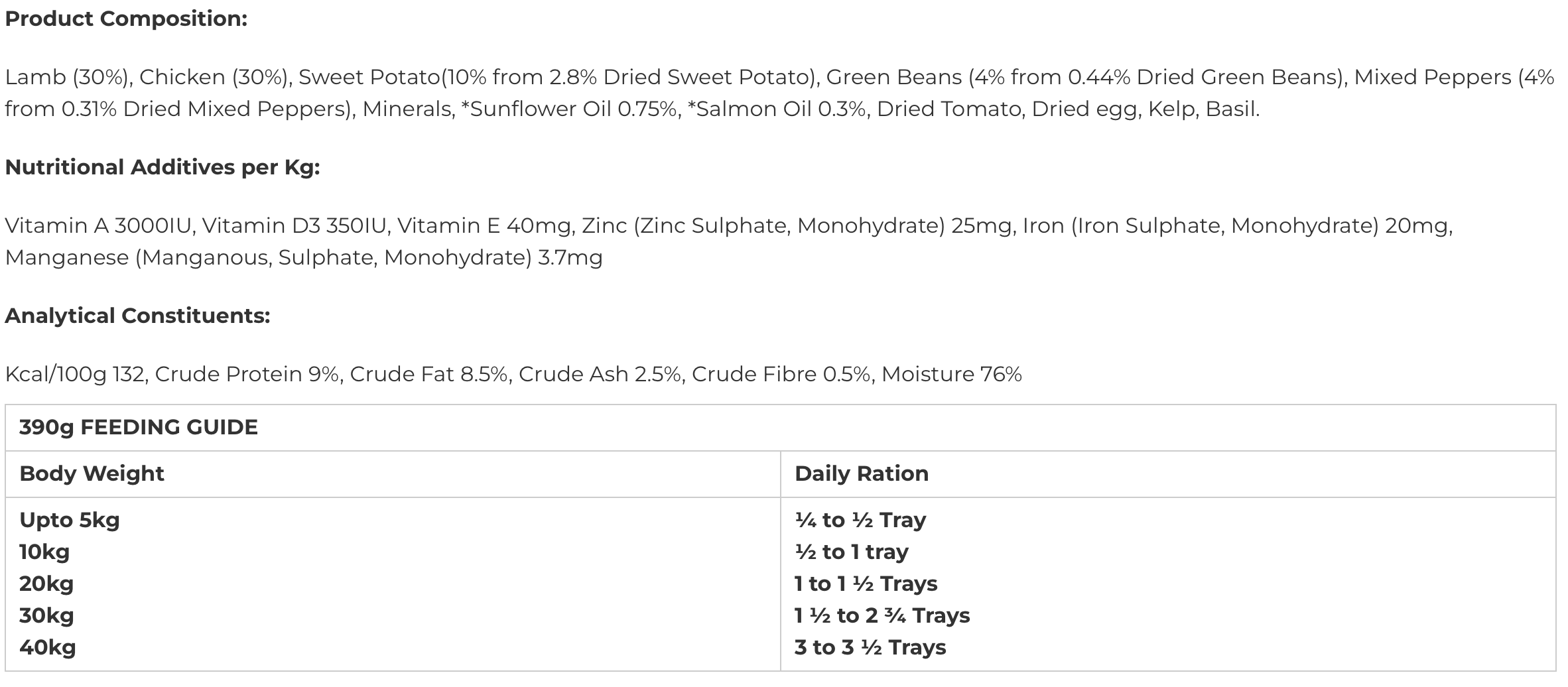The height and width of the screenshot is (687, 1568).
Task: Click the Kcal/100g 132 analytical value
Action: (74, 375)
